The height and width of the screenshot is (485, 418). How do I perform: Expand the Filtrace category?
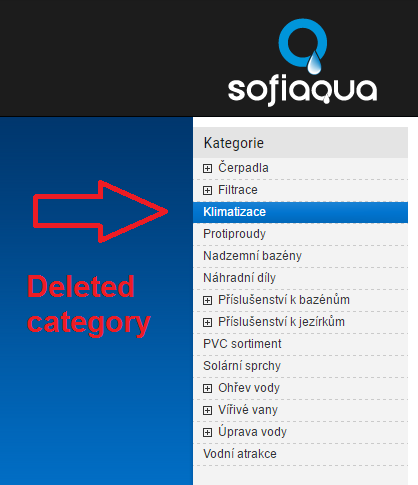coord(207,190)
